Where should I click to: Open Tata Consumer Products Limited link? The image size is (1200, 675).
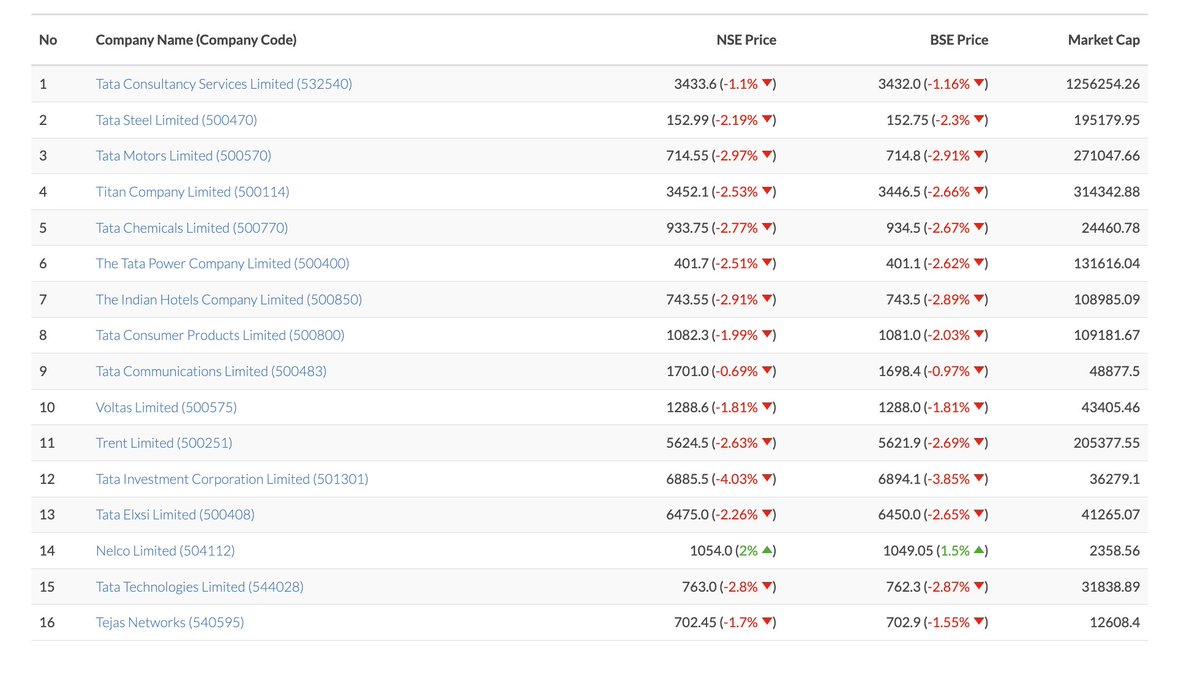(x=220, y=335)
